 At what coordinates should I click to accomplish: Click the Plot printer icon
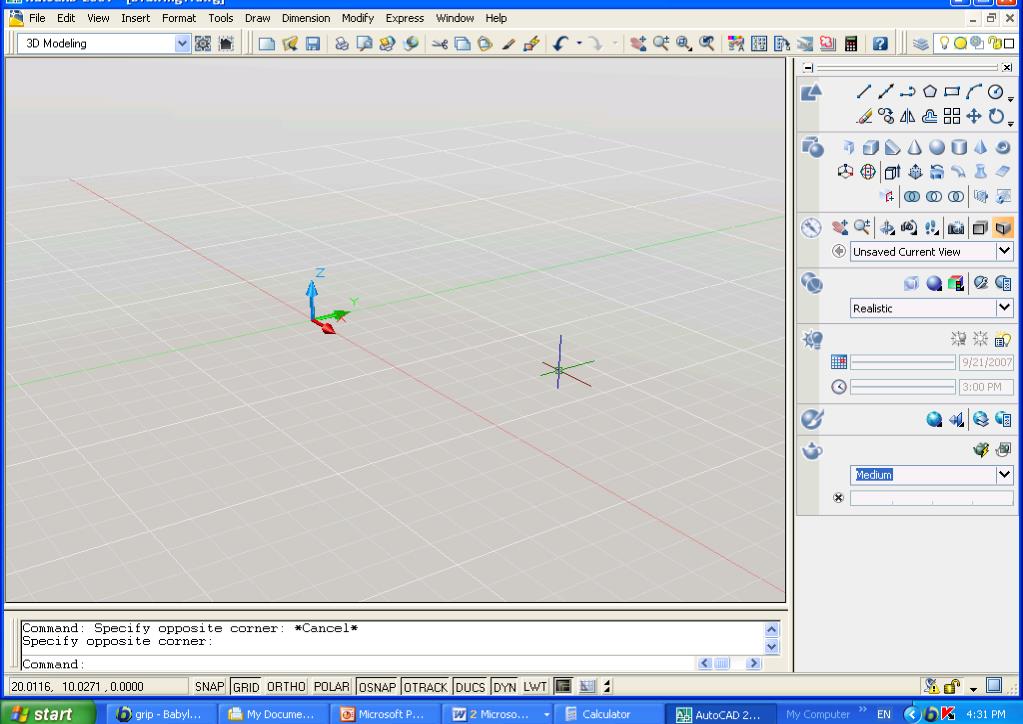[341, 44]
